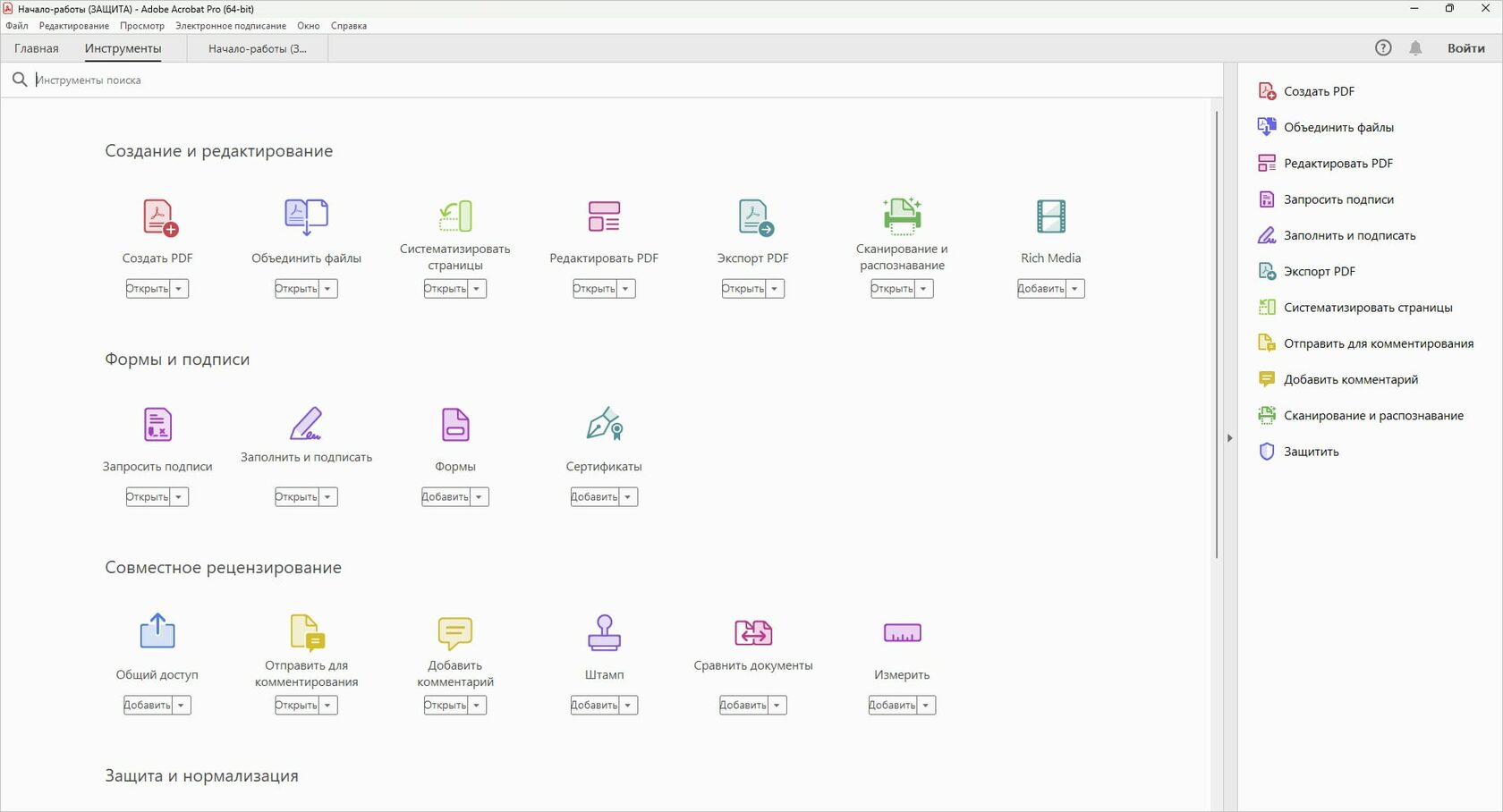Image resolution: width=1503 pixels, height=812 pixels.
Task: Click Открыть under Запросить подписи
Action: [148, 497]
